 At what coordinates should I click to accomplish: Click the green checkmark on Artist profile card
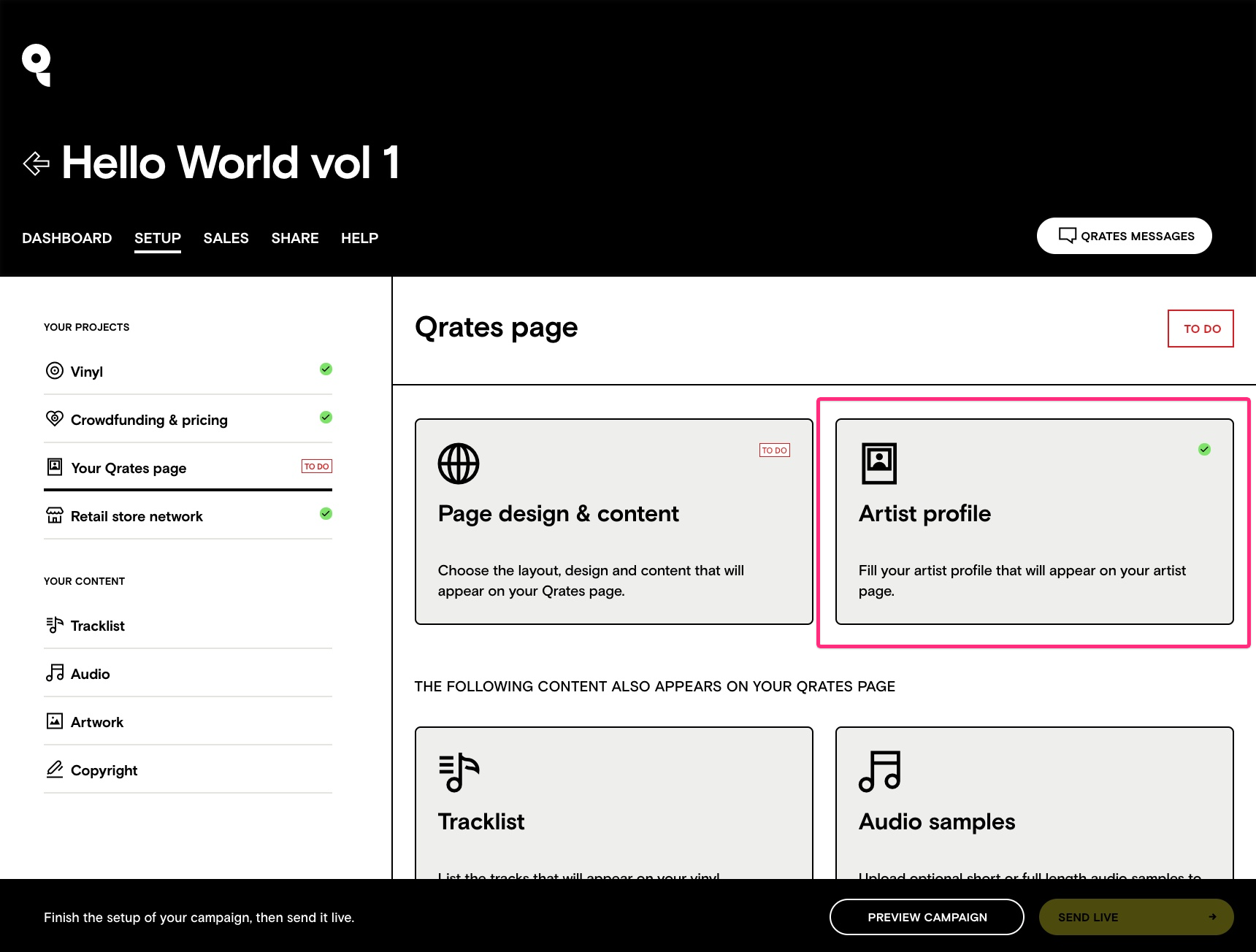(1205, 450)
